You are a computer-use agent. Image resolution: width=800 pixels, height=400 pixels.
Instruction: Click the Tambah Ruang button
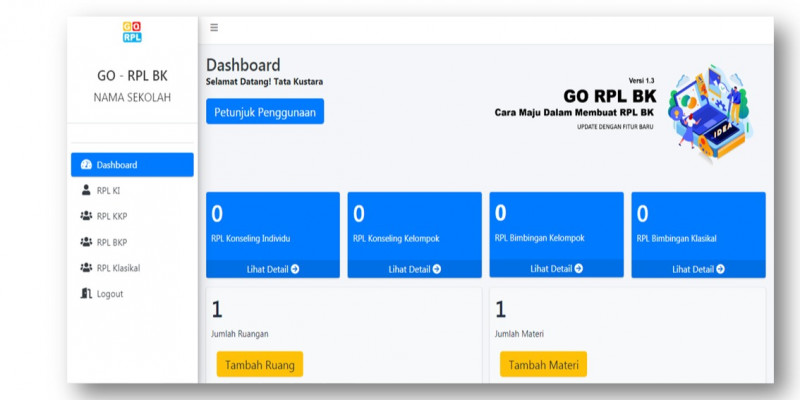260,364
